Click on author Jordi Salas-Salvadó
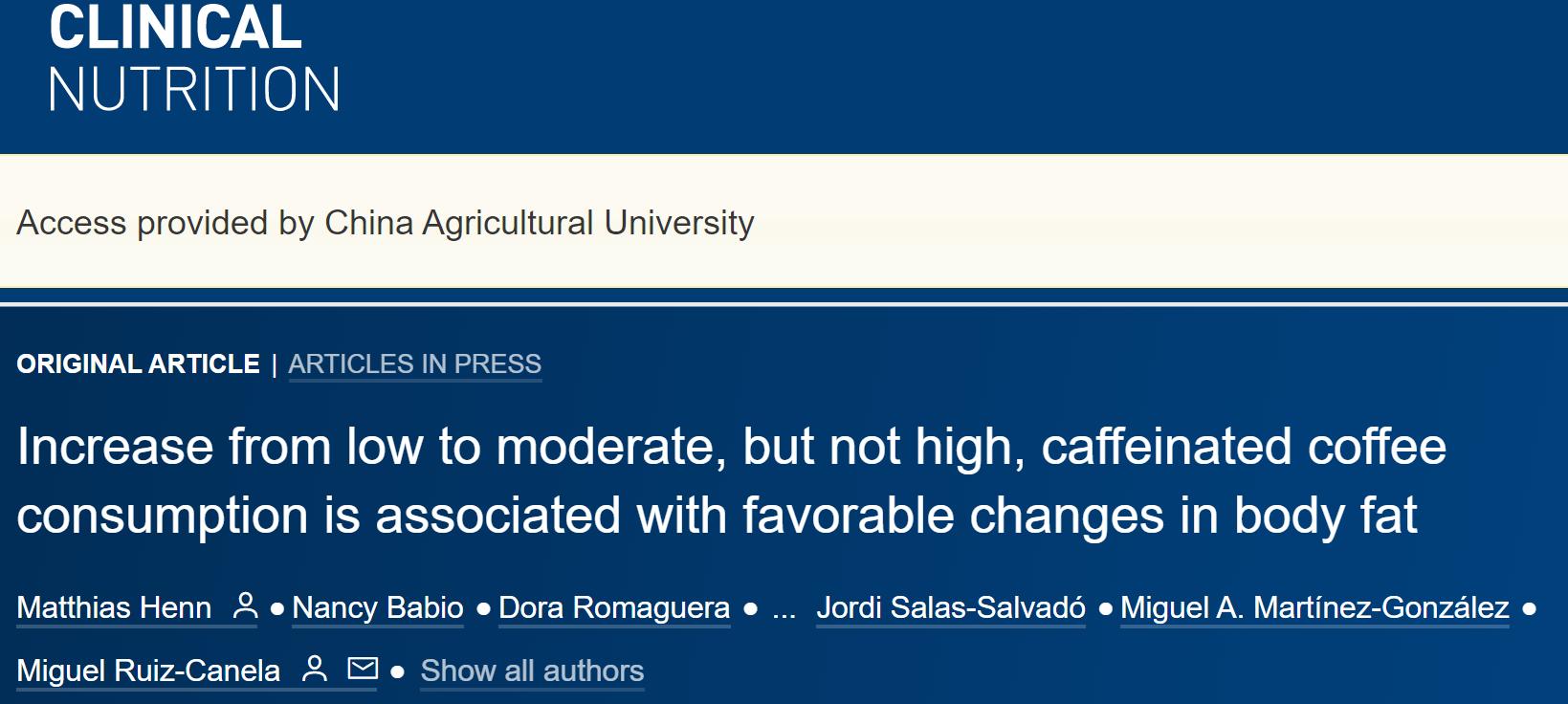The width and height of the screenshot is (1568, 704). [951, 607]
